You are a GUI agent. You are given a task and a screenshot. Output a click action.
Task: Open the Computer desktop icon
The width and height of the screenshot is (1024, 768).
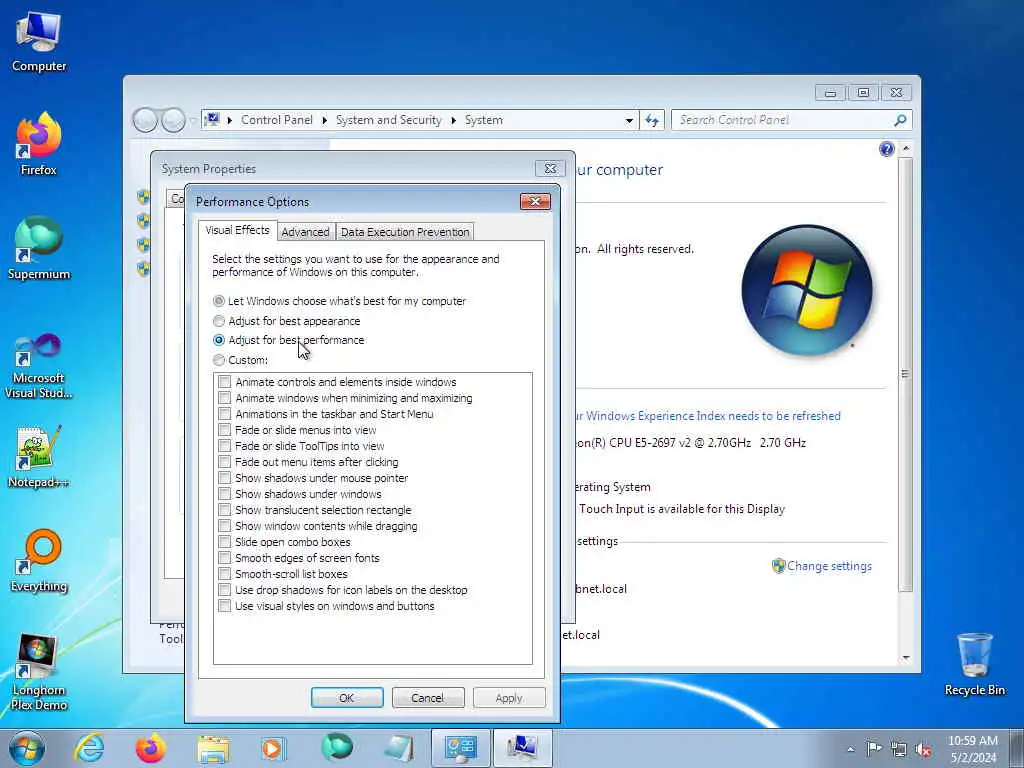[39, 42]
